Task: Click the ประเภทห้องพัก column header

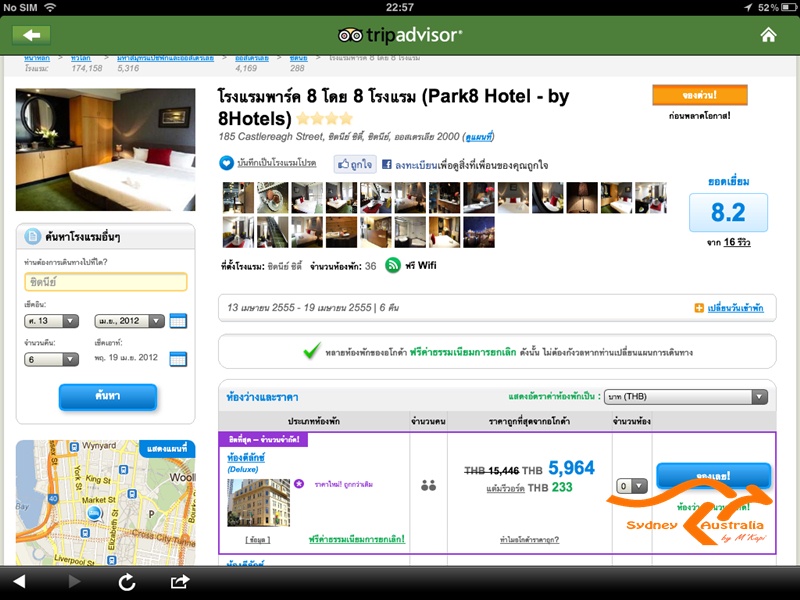Action: [314, 421]
